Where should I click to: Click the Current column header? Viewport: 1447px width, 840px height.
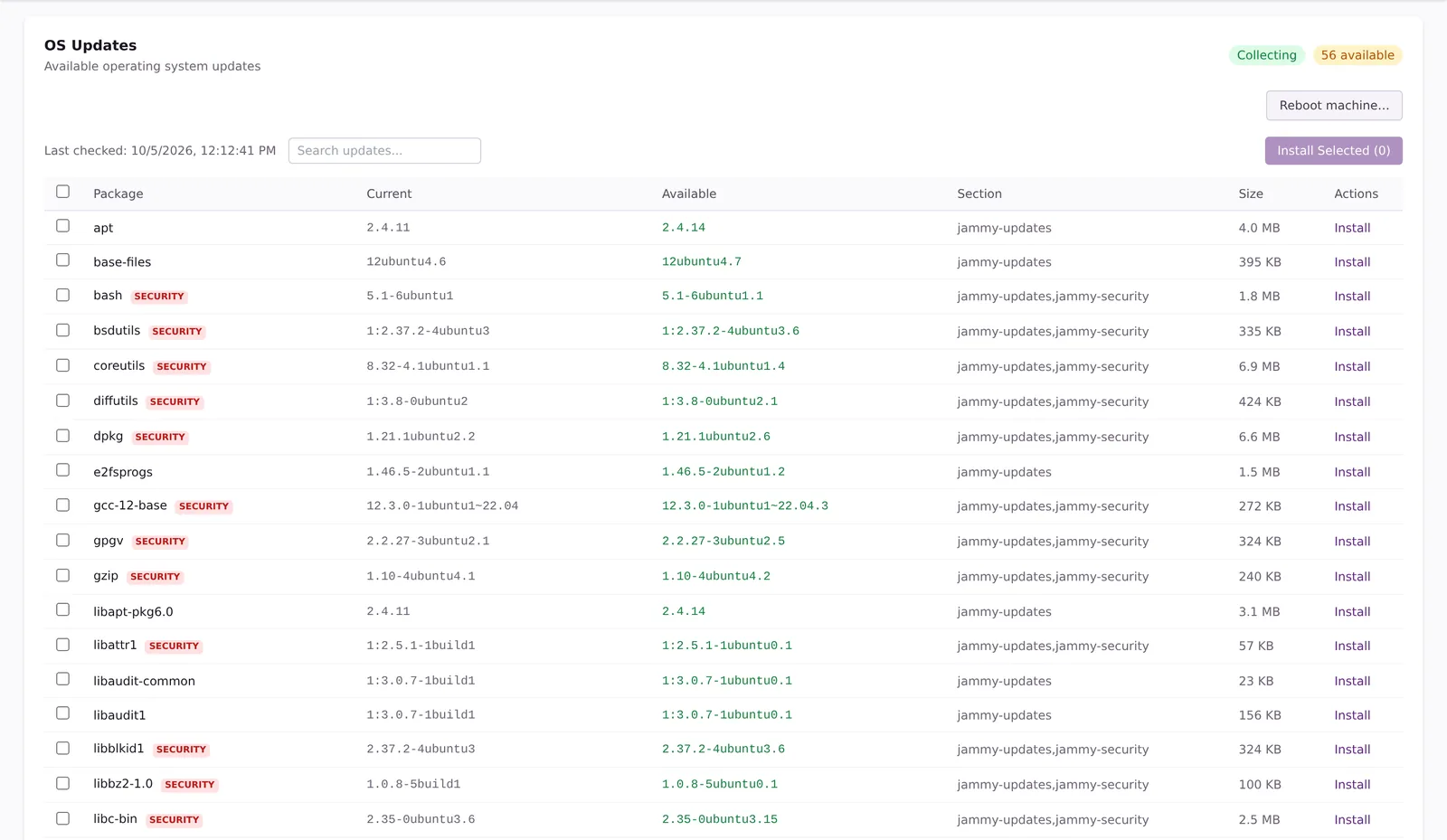pos(389,194)
